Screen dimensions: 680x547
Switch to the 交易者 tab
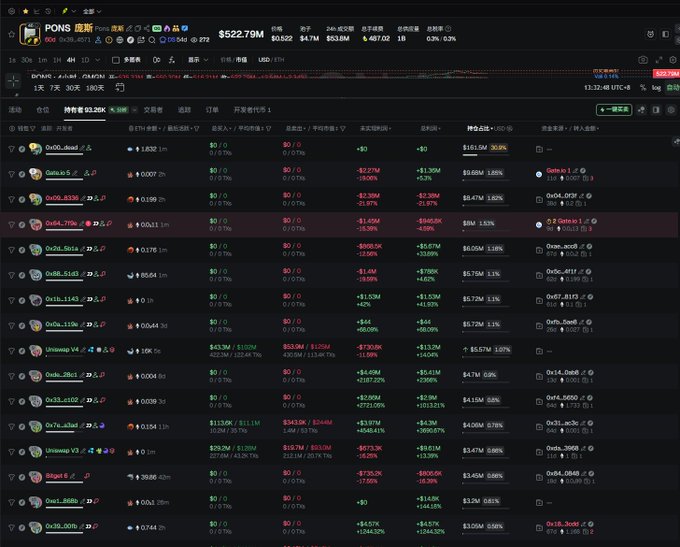coord(153,110)
